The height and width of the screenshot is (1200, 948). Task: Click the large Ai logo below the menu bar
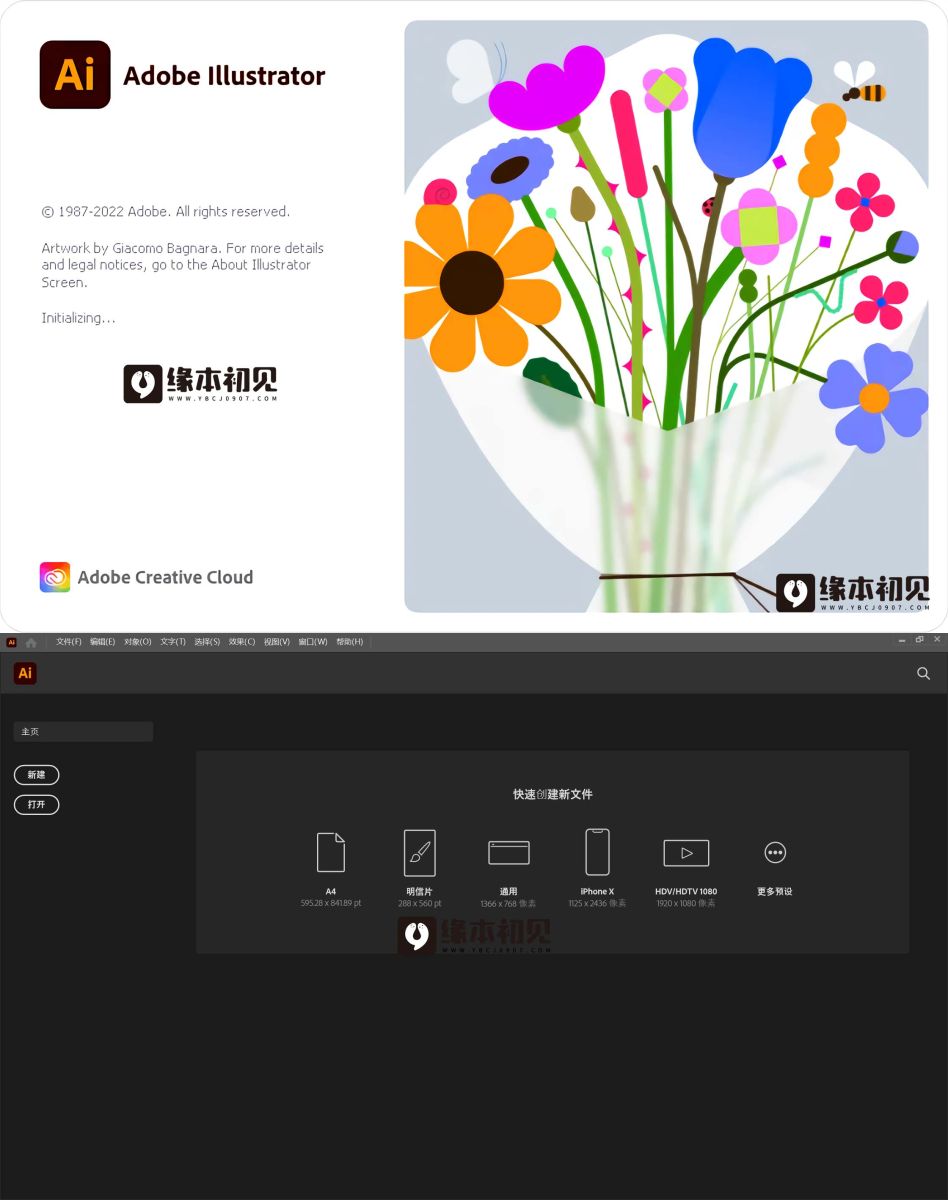point(26,673)
